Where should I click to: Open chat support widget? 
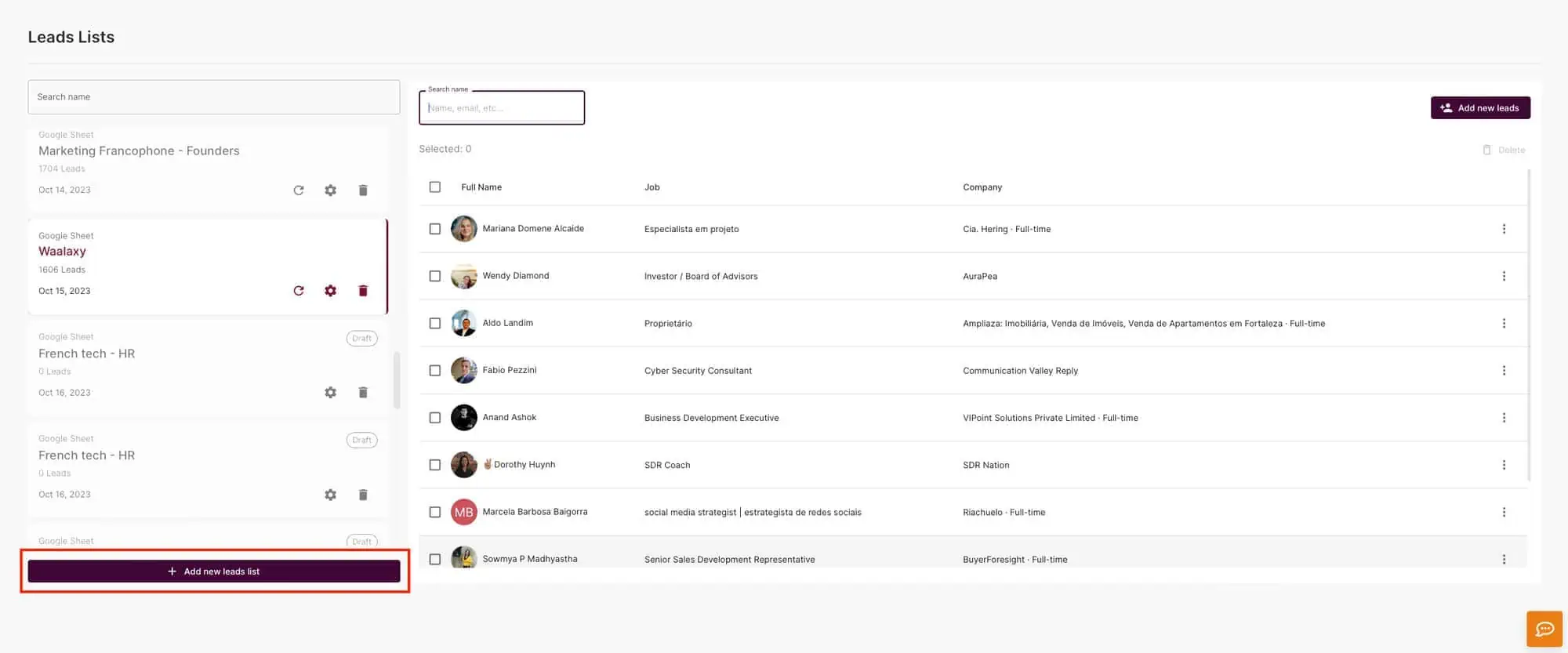point(1544,629)
